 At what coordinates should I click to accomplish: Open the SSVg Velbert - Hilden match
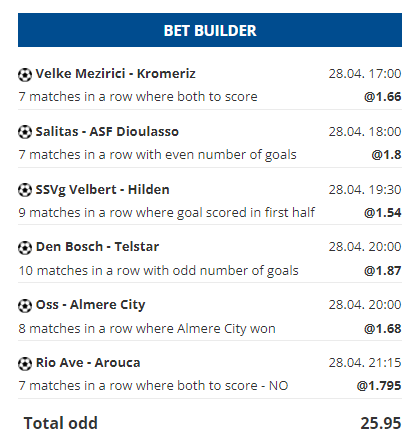(102, 190)
